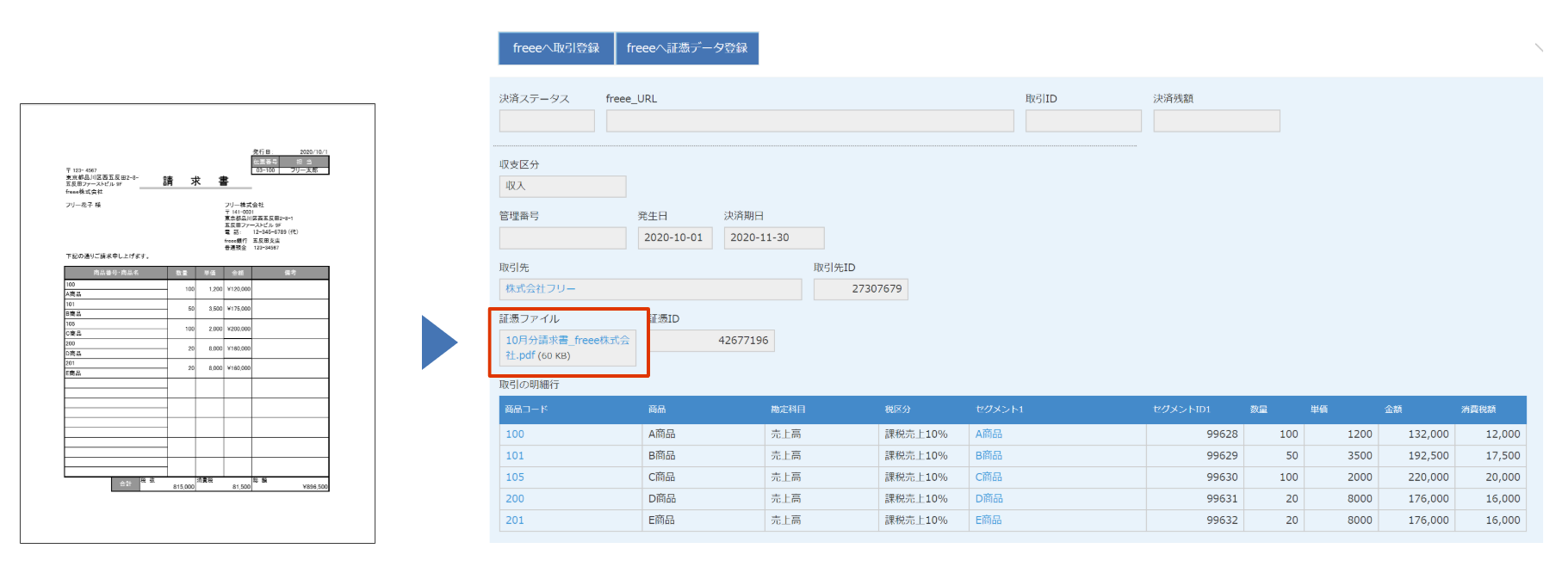Image resolution: width=1568 pixels, height=567 pixels.
Task: Click the 決済ステータス field
Action: point(546,121)
